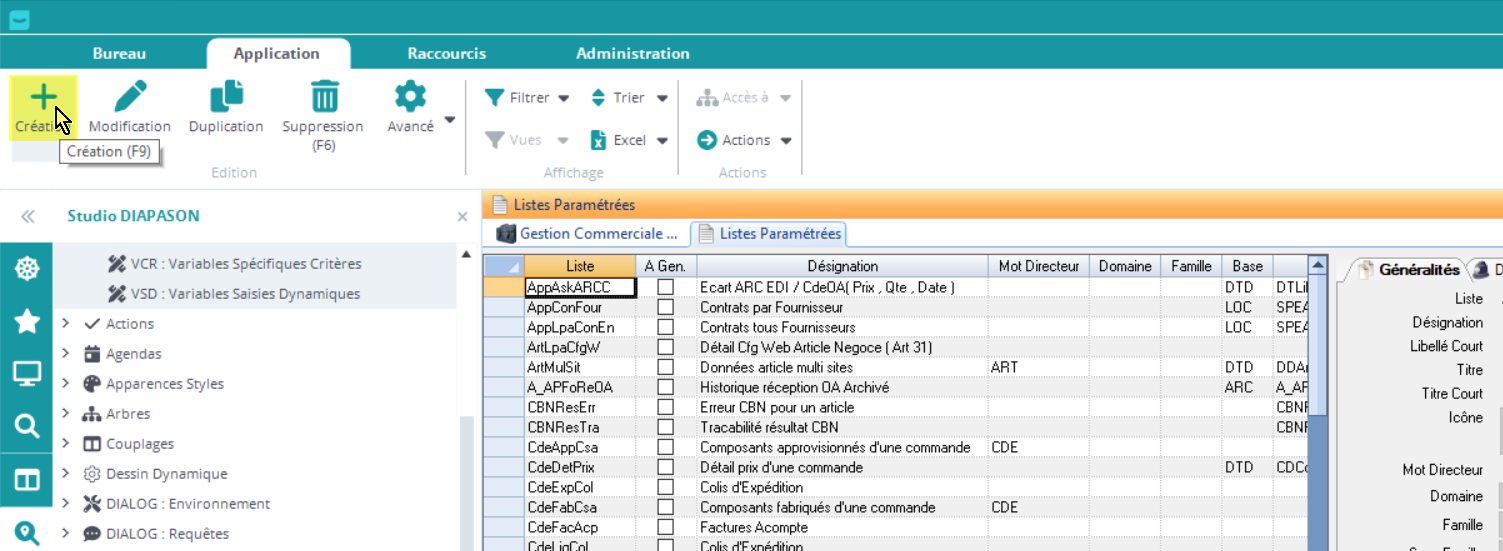Click the Duplication icon in ribbon
The width and height of the screenshot is (1503, 551).
(x=226, y=98)
